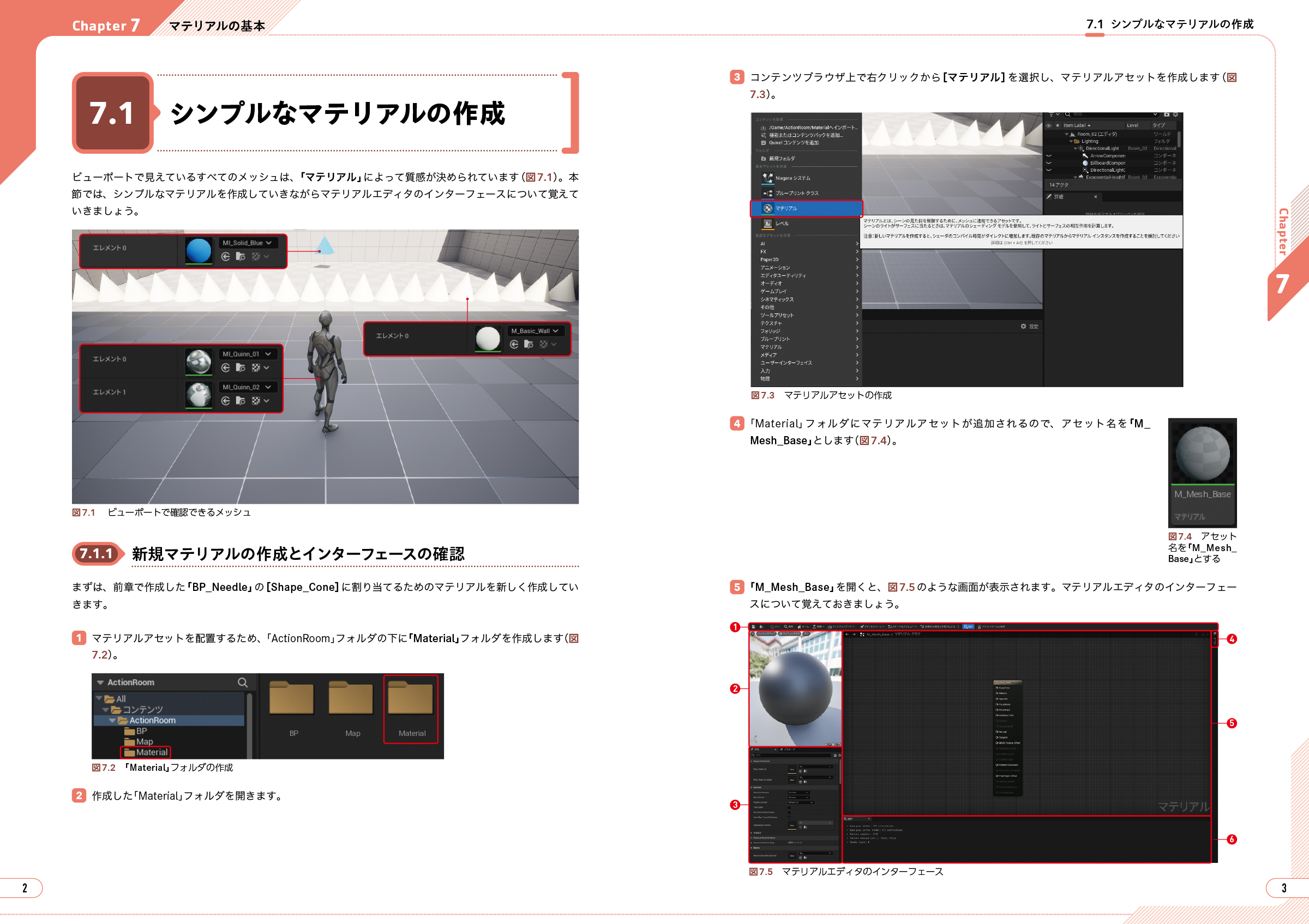Click use-selected arrow icon under MI_Quinn_01
Image resolution: width=1309 pixels, height=924 pixels.
tap(226, 368)
